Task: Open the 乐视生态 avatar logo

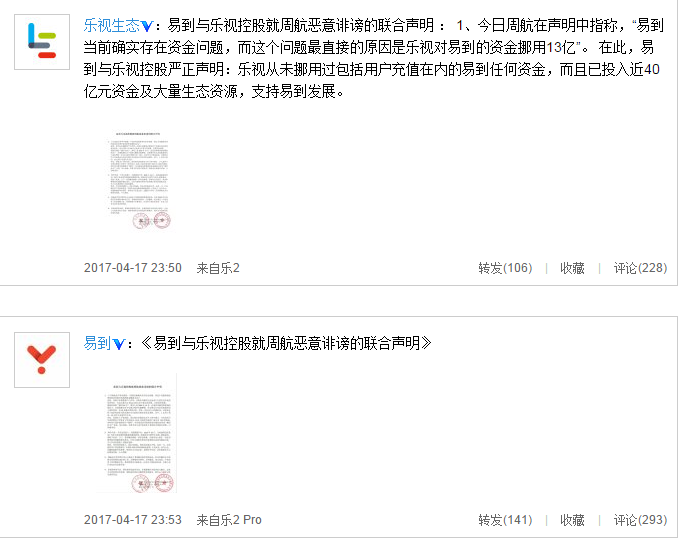Action: [x=42, y=42]
